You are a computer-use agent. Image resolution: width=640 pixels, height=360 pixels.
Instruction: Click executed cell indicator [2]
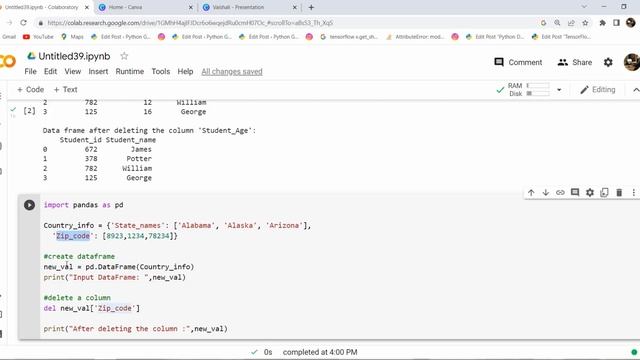(29, 111)
